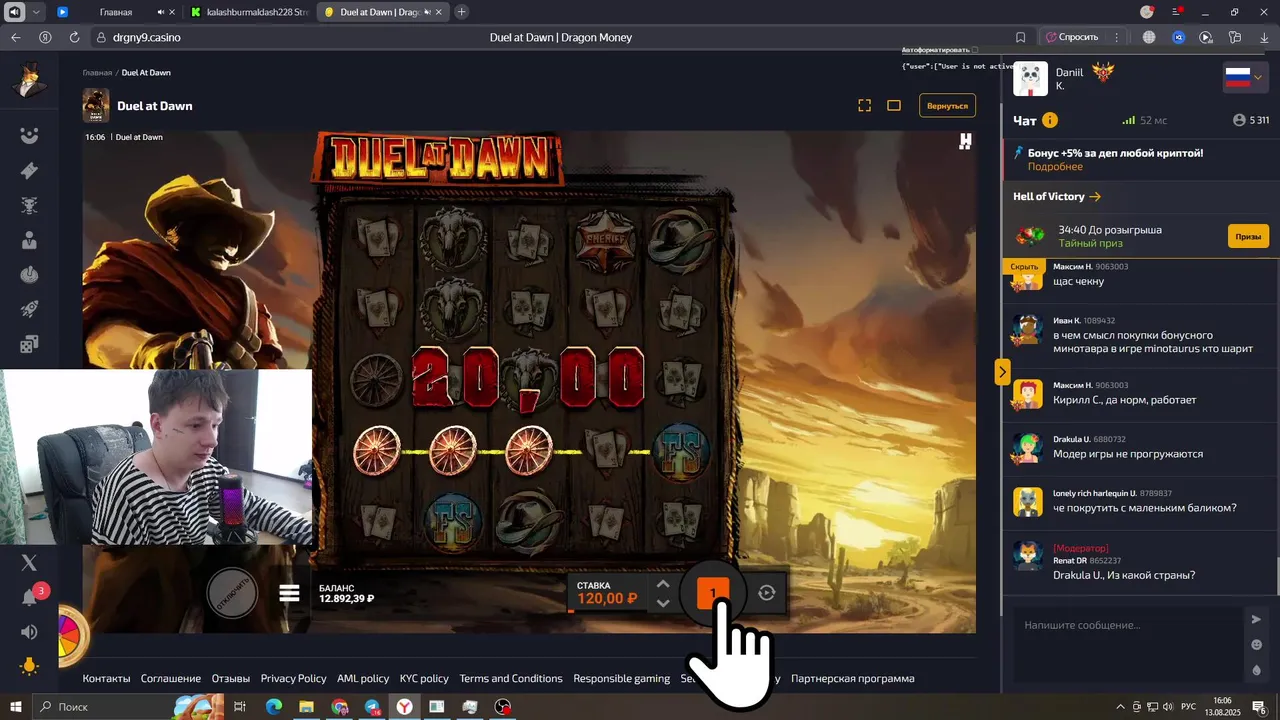Expand the language dropdown with Russian flag
1280x720 pixels.
coord(1246,77)
